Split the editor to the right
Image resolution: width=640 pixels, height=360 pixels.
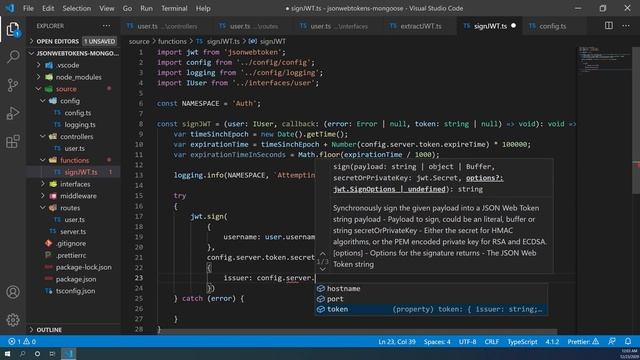(609, 26)
